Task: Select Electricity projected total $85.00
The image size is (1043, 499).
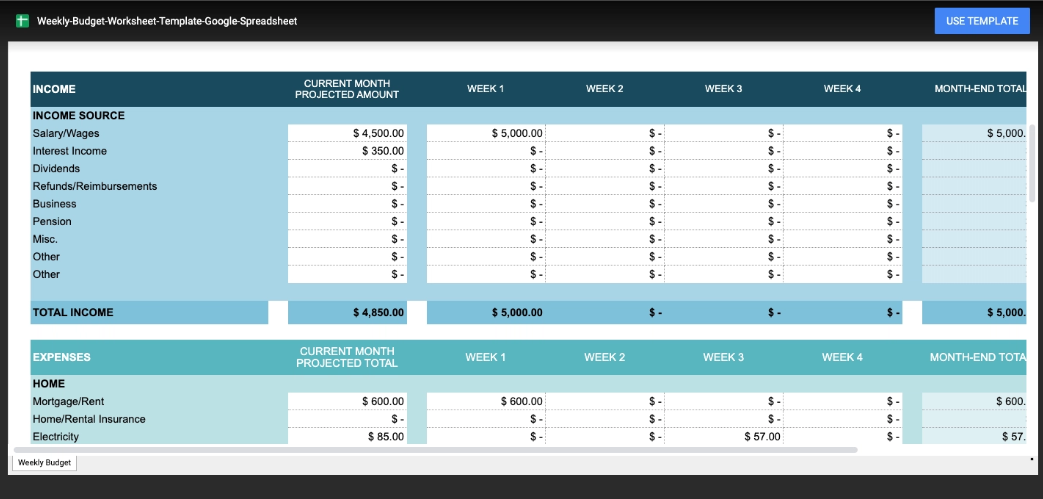Action: pos(347,437)
